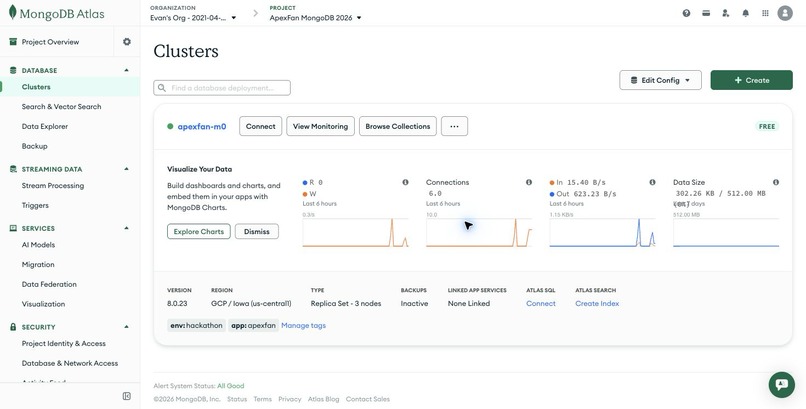Screen dimensions: 806x409
Task: Click the Explore Charts button
Action: point(198,231)
